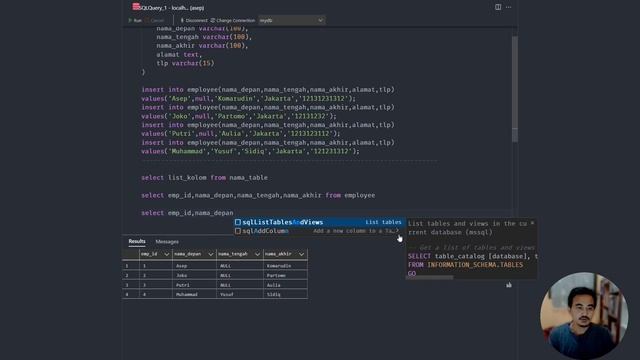Click the 'select list_kolom from nama_table' line
This screenshot has height=360, width=640.
point(204,178)
